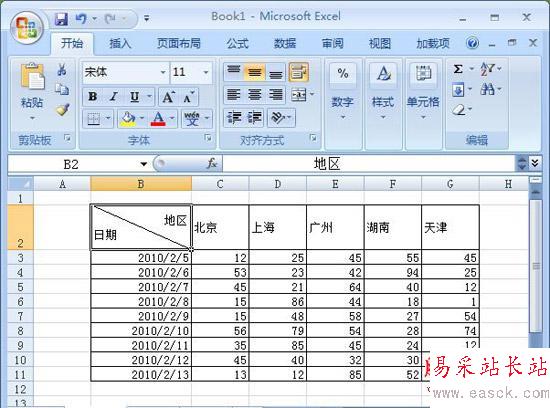
Task: Increase indent of cell content
Action: [255, 118]
